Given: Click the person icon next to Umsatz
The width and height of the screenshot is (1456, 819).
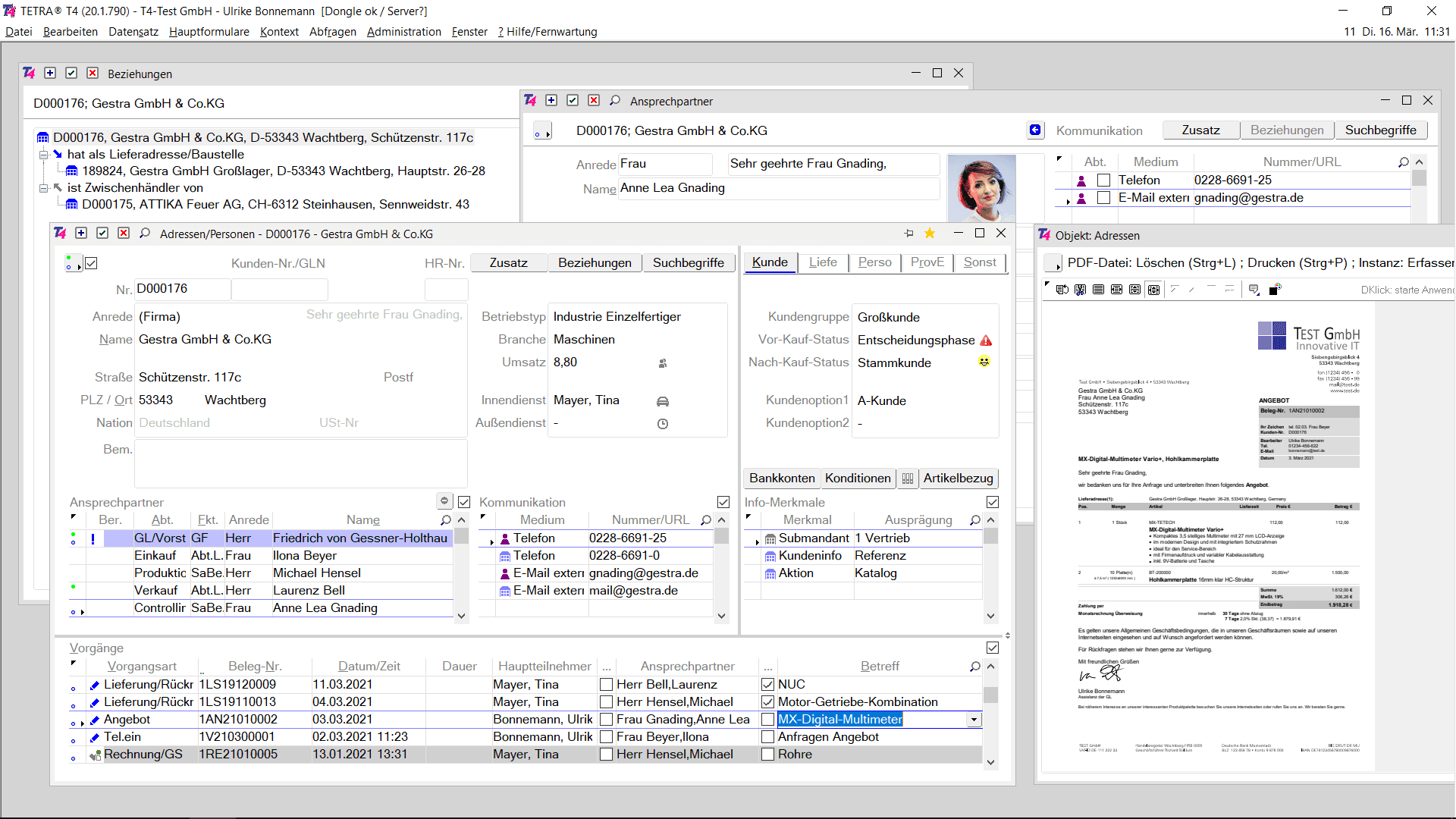Looking at the screenshot, I should [x=663, y=363].
